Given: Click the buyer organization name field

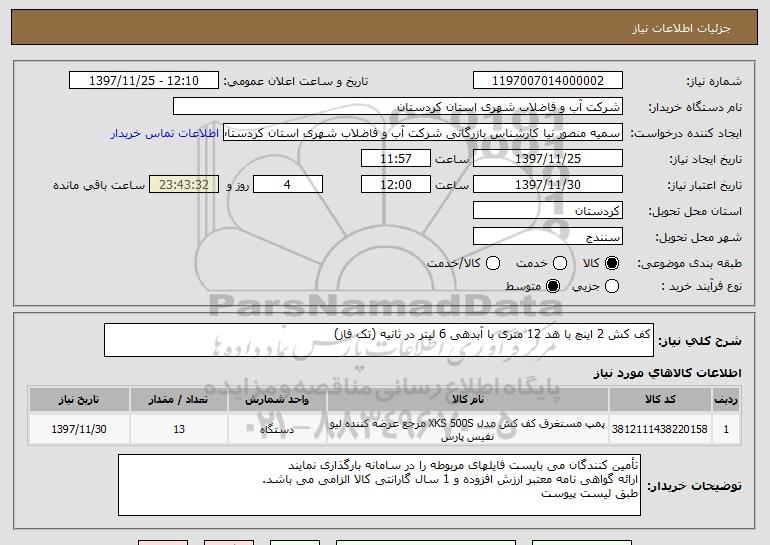Looking at the screenshot, I should click(398, 107).
